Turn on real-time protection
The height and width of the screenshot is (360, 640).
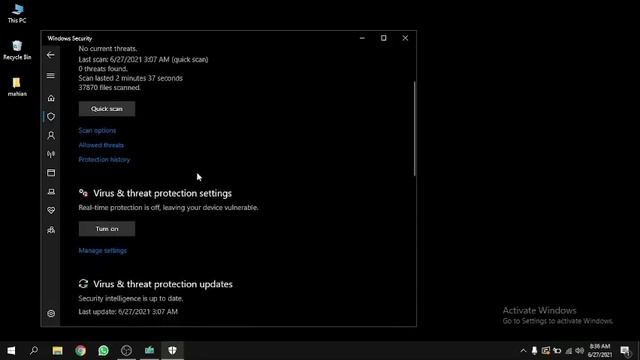pos(107,229)
